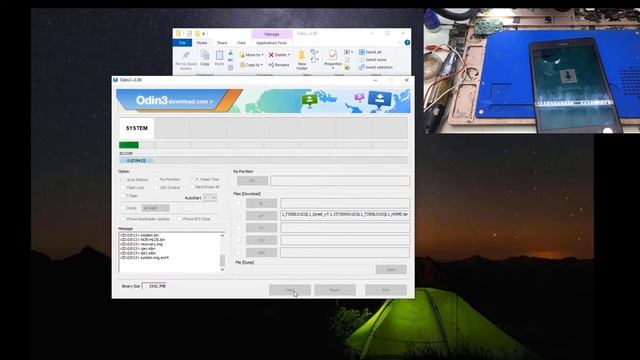Open the AutoStart dropdown in Odin

[210, 198]
